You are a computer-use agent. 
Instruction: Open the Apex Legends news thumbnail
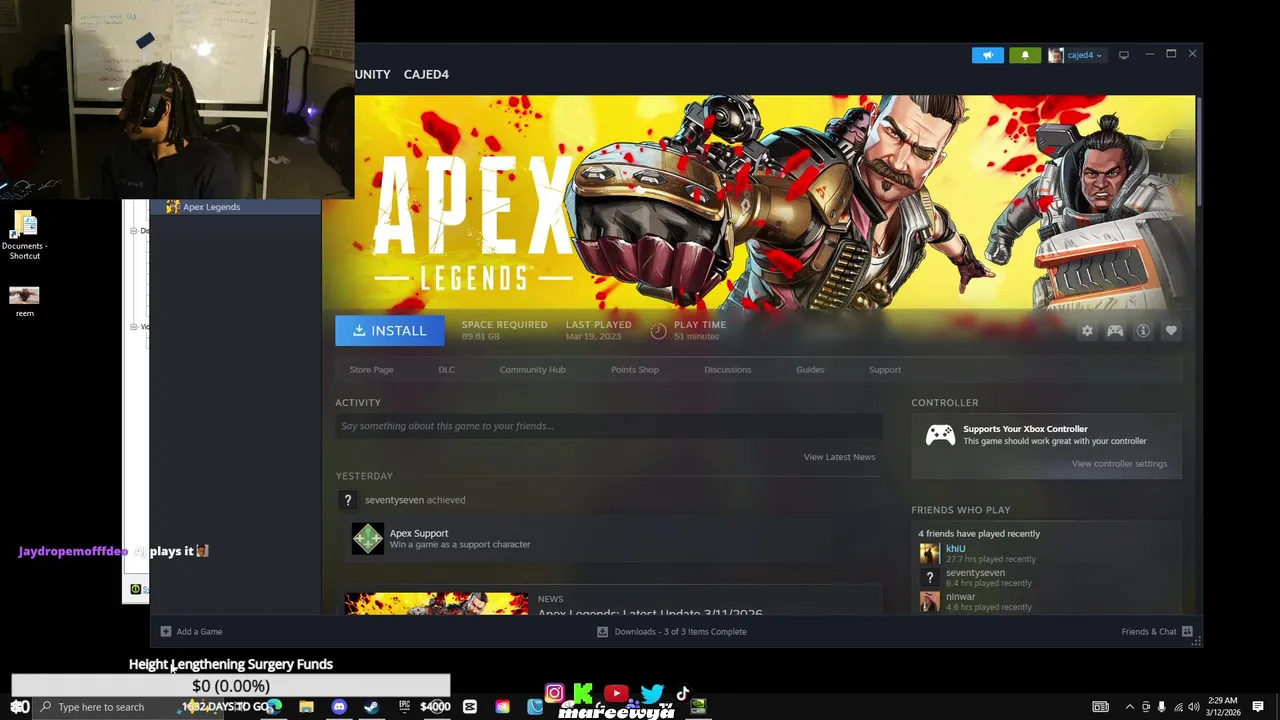point(437,603)
